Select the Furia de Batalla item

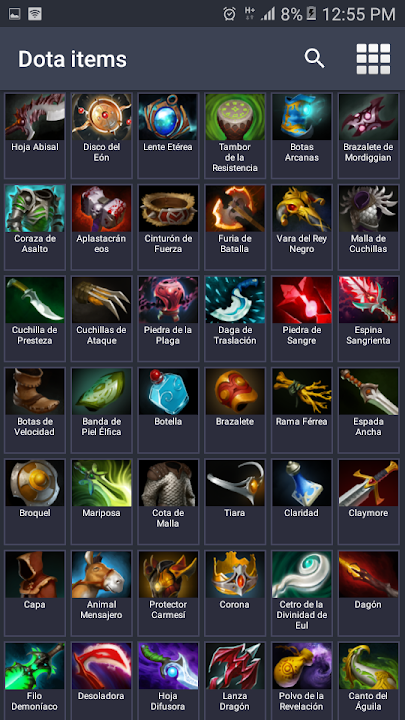[235, 227]
